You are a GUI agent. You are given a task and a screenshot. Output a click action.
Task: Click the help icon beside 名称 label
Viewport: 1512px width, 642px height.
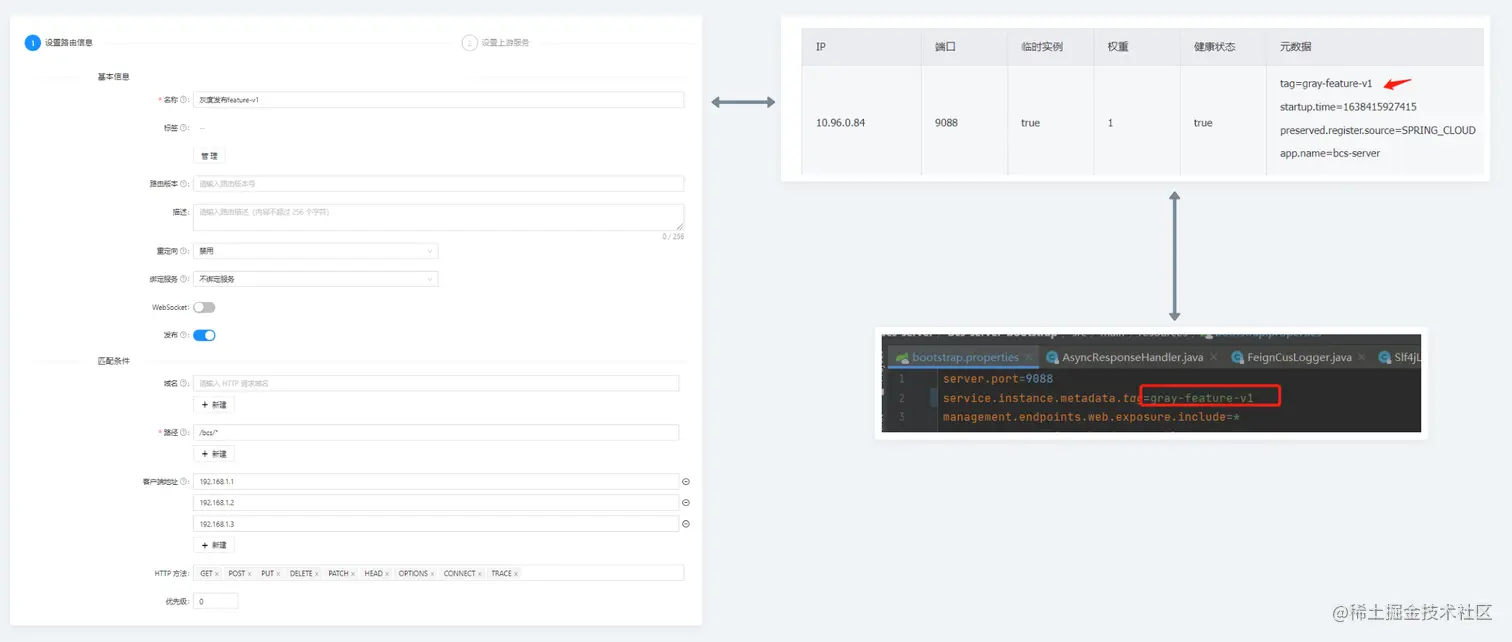pyautogui.click(x=183, y=100)
